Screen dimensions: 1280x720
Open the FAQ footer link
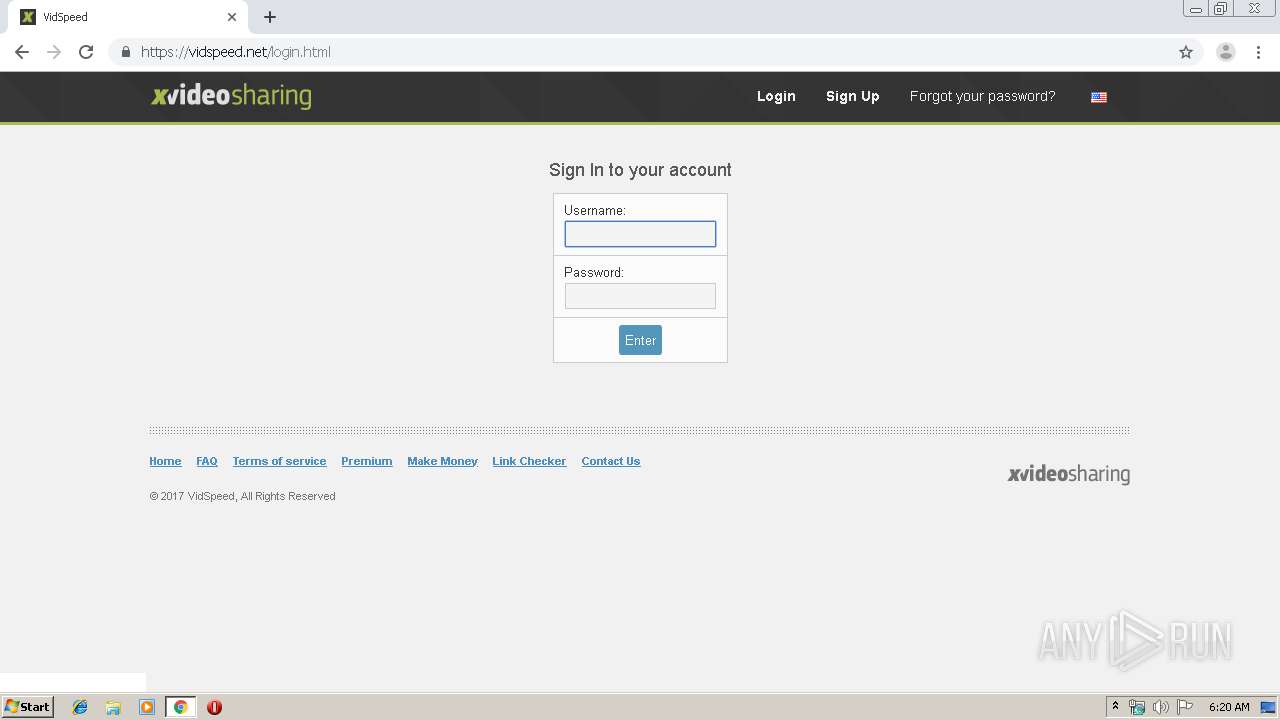tap(207, 461)
